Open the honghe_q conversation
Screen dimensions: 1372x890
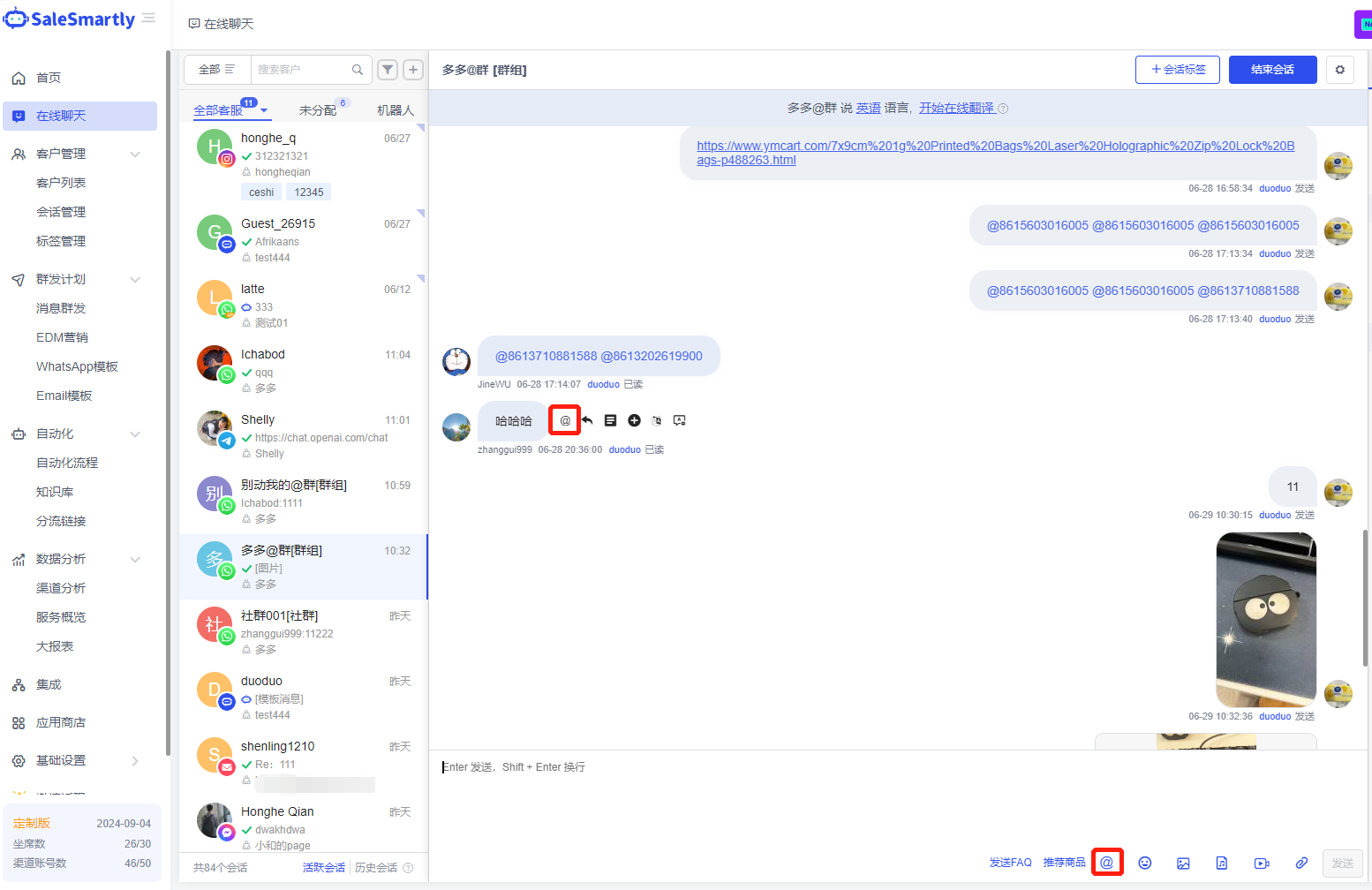click(304, 164)
